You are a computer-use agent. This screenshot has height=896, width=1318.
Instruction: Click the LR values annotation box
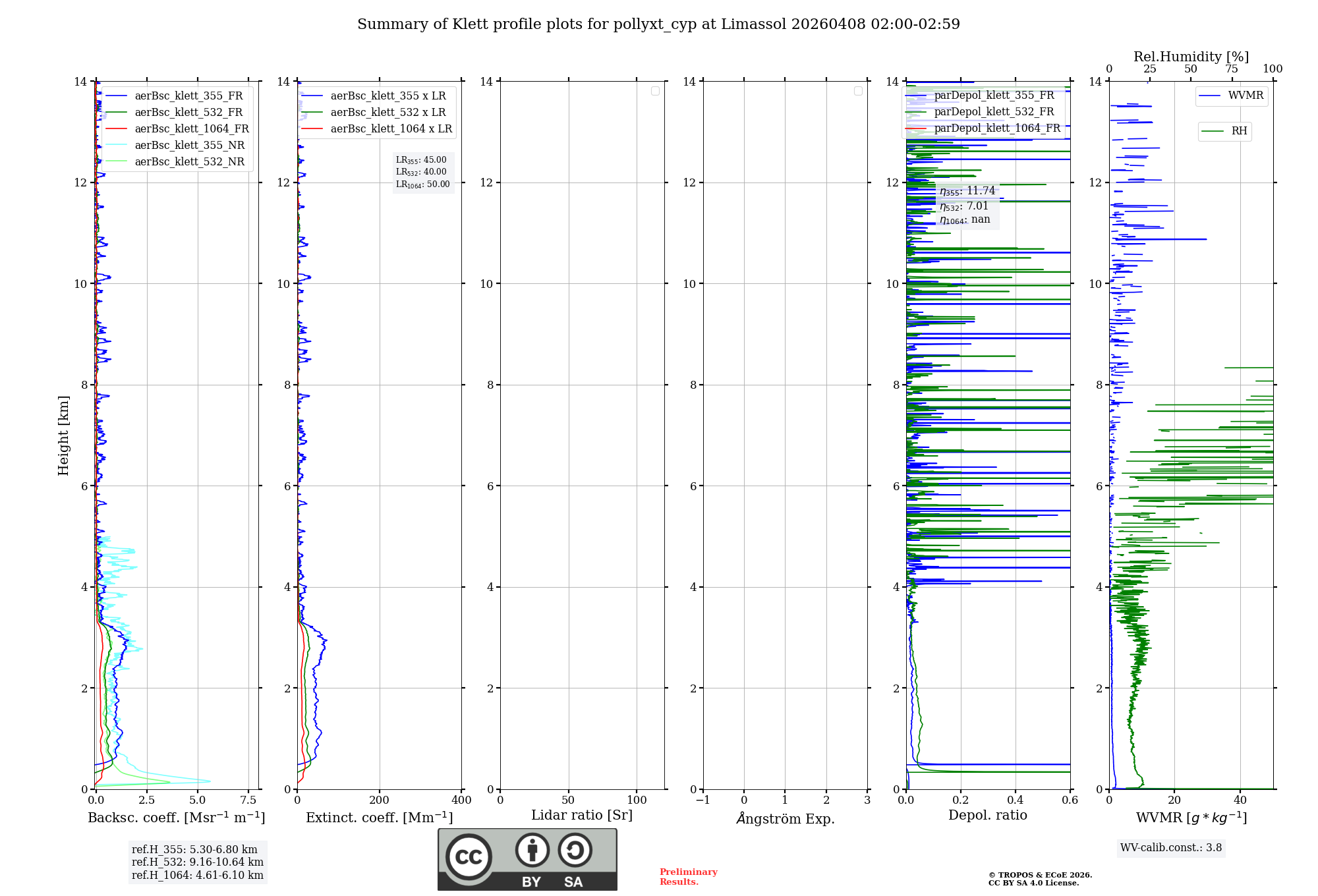coord(422,172)
